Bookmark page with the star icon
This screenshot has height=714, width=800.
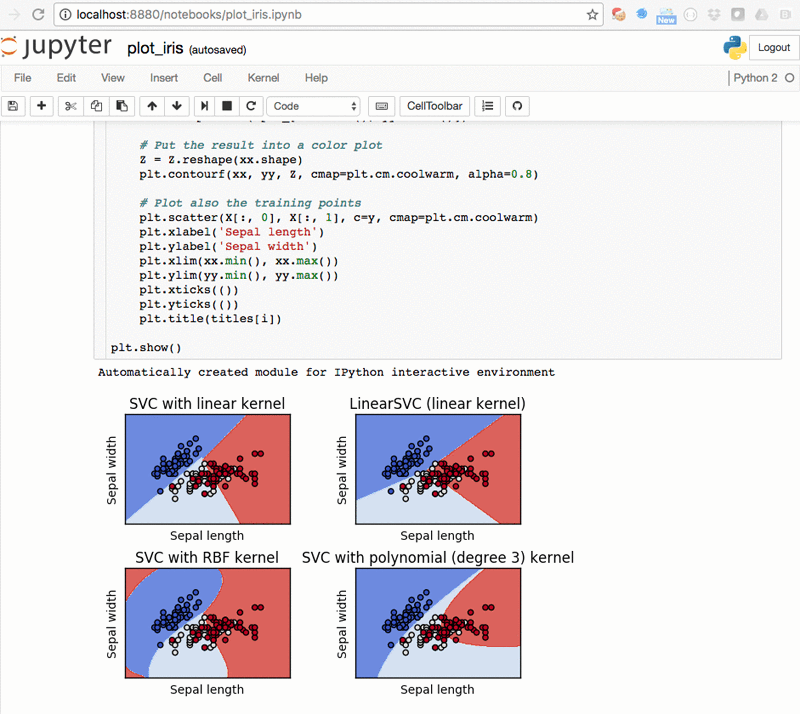point(592,15)
